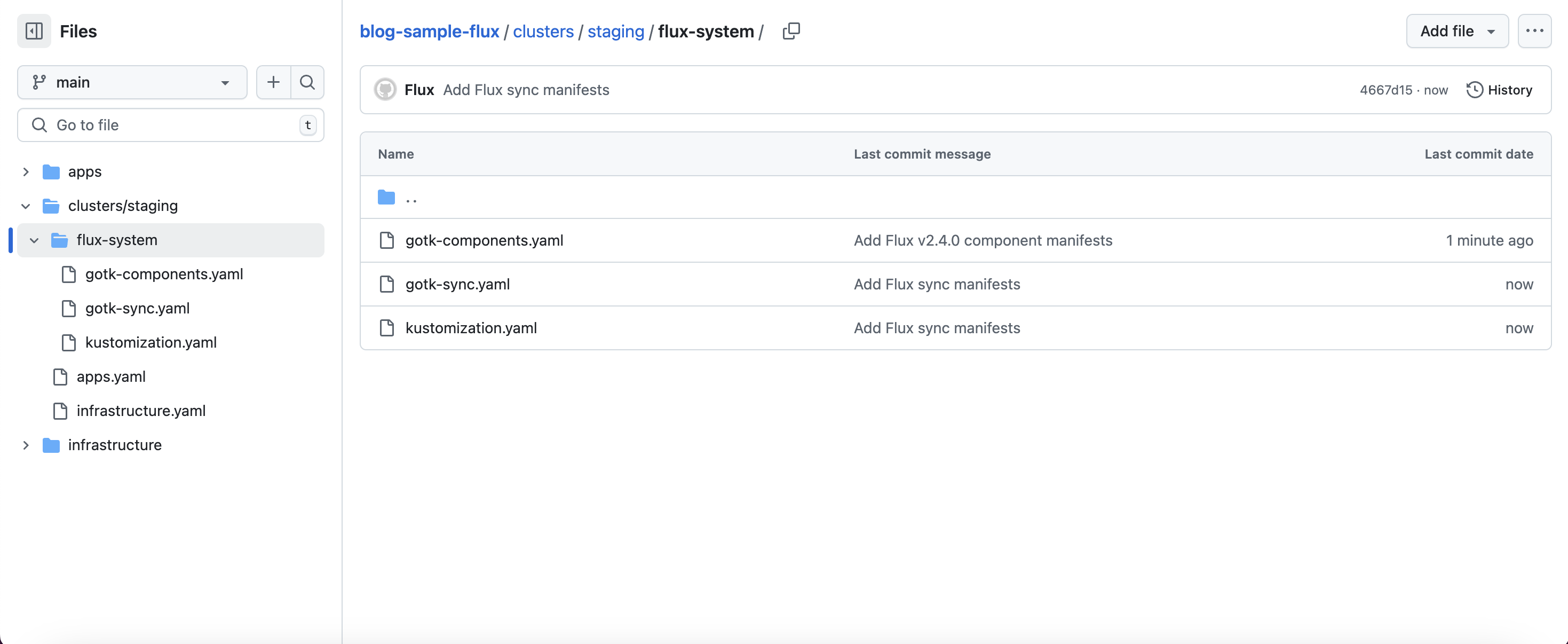Open the main branch dropdown

132,82
